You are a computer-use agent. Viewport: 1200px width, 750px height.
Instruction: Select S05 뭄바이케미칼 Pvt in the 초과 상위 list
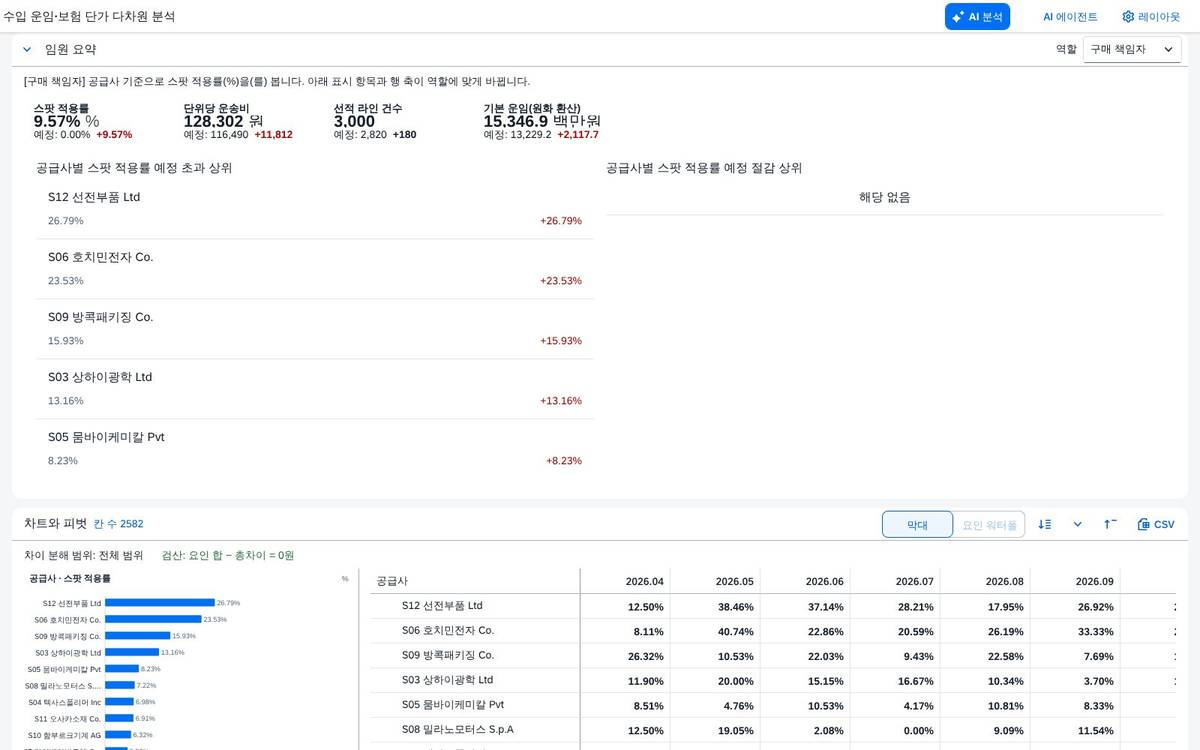(x=315, y=449)
